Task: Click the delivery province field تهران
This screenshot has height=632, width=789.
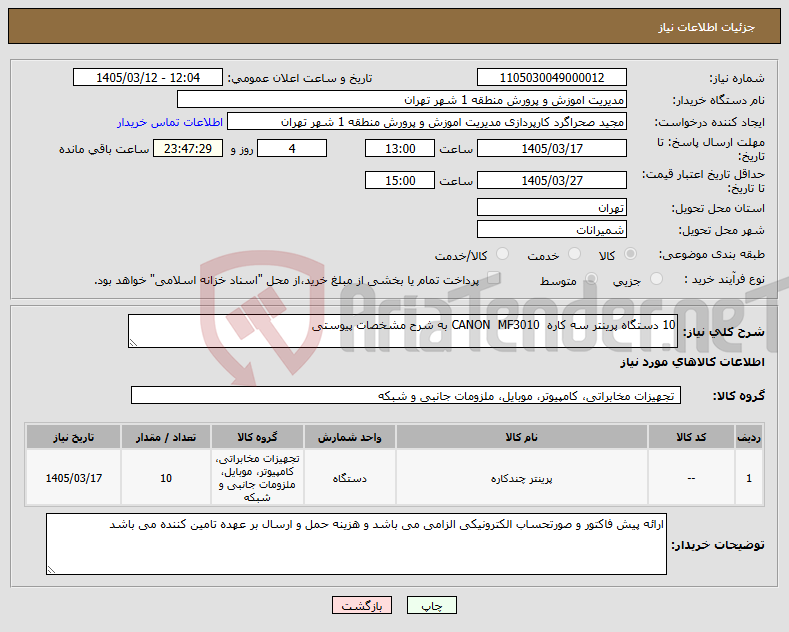Action: [551, 207]
